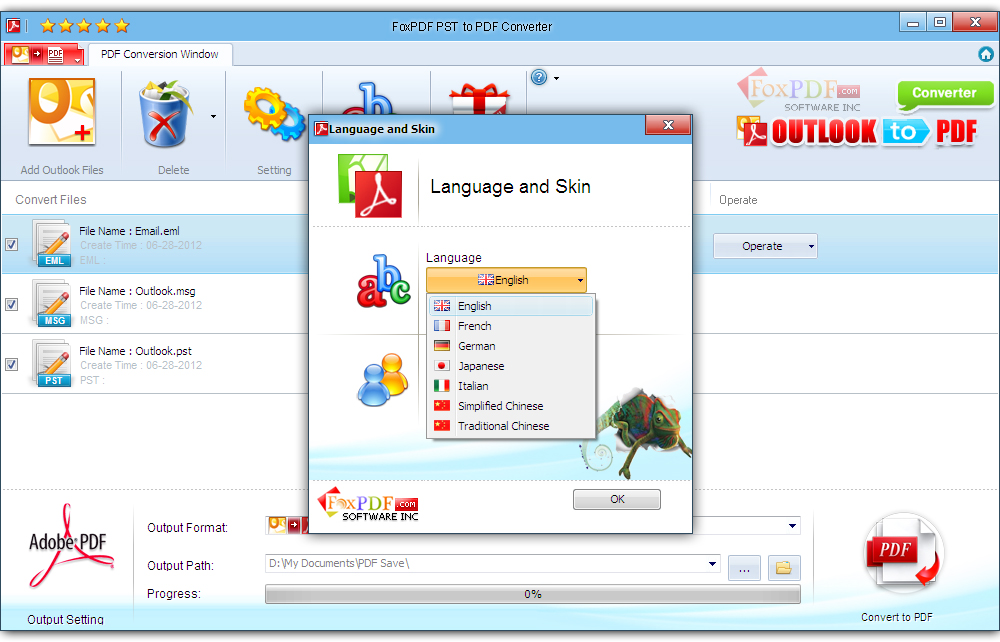1000x642 pixels.
Task: Click the FoxPDF app icon in title bar
Action: coord(13,26)
